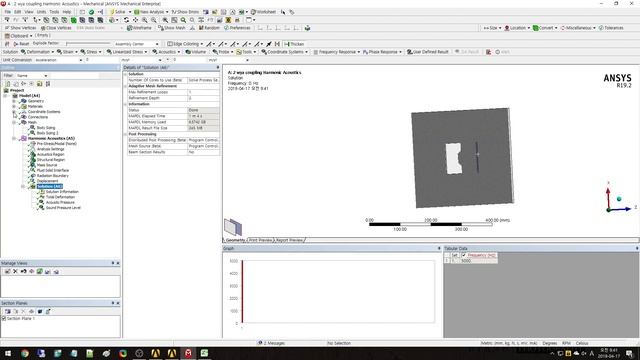
Task: Open the File menu
Action: tap(8, 12)
